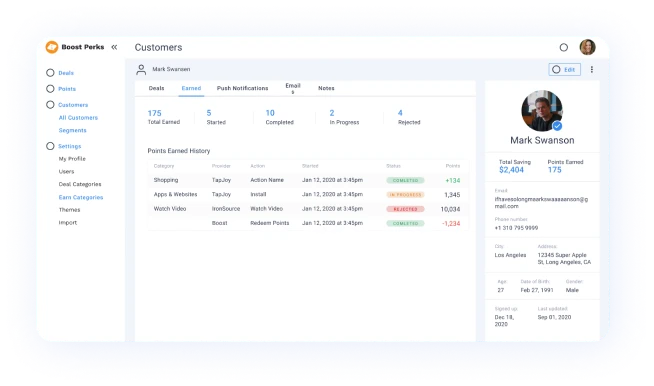Click the address 12345 Super Apple St
654x386 pixels.
pos(564,259)
